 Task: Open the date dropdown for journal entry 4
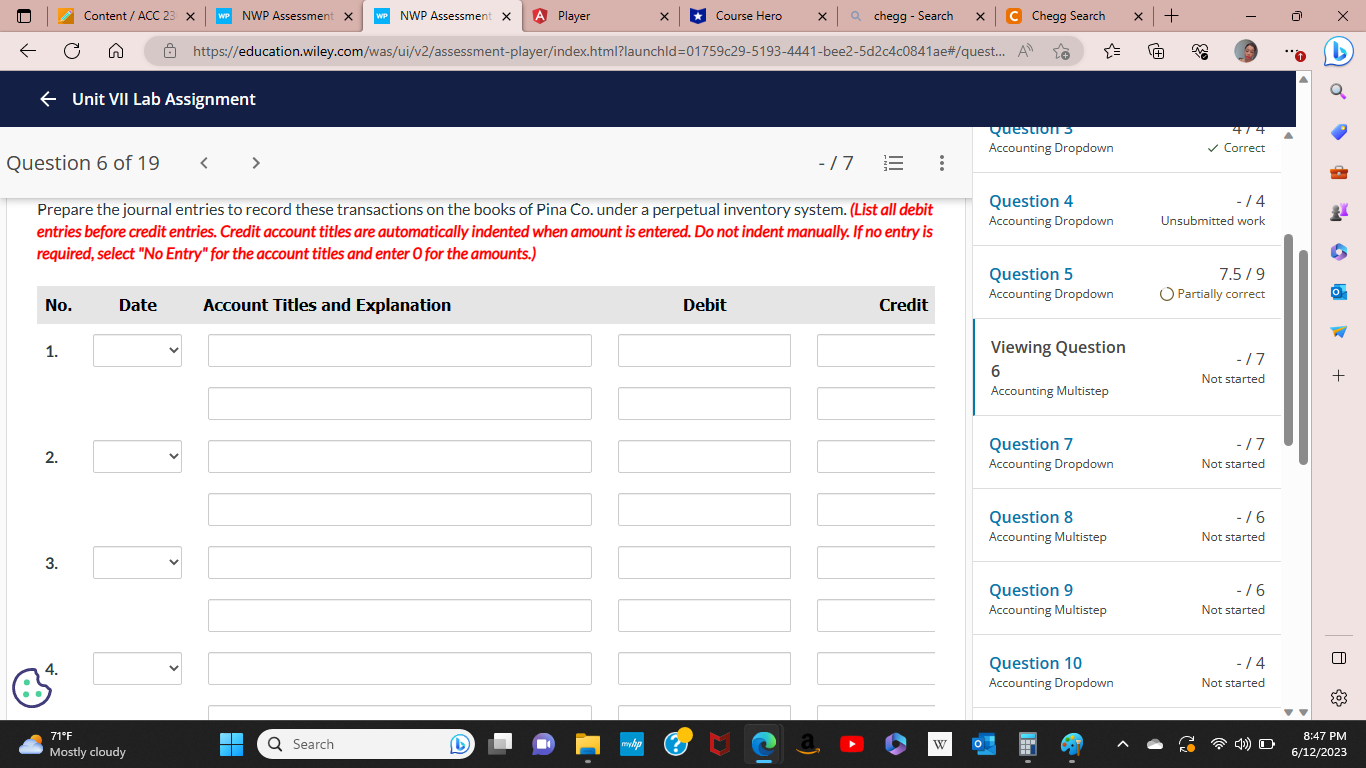(x=137, y=668)
